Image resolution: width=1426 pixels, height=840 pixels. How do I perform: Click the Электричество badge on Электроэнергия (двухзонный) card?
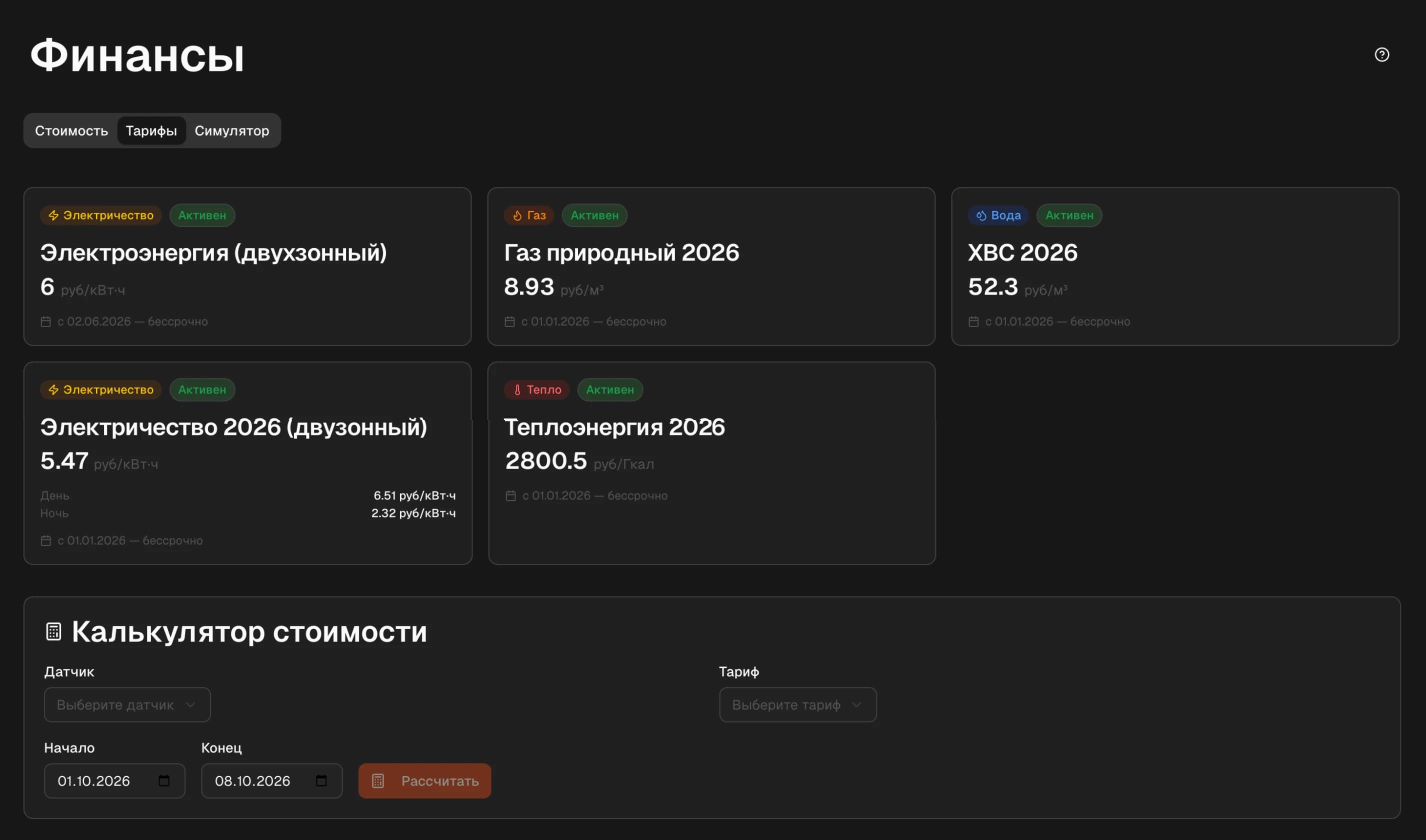[x=100, y=215]
